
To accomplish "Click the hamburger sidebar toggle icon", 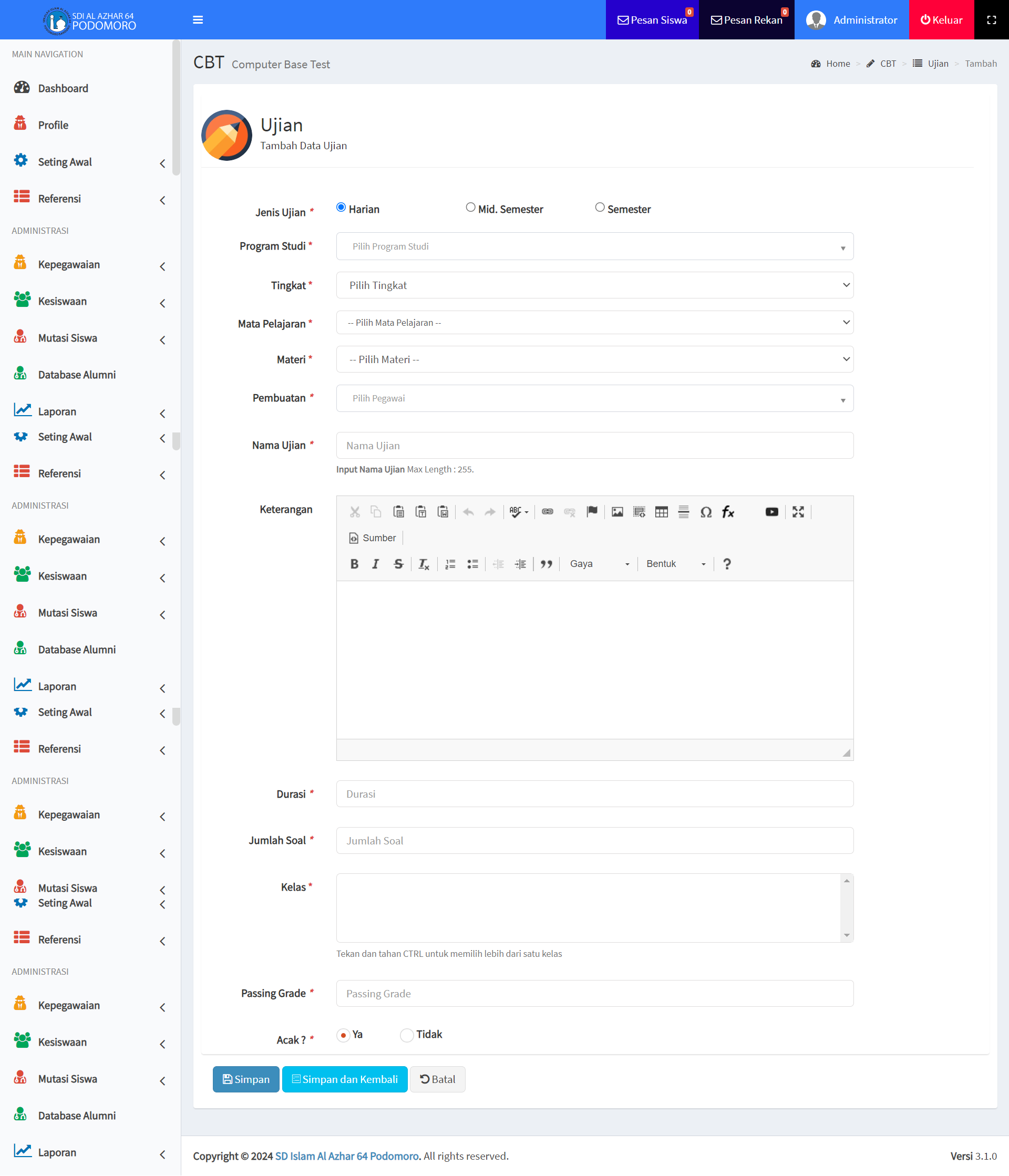I will (198, 20).
